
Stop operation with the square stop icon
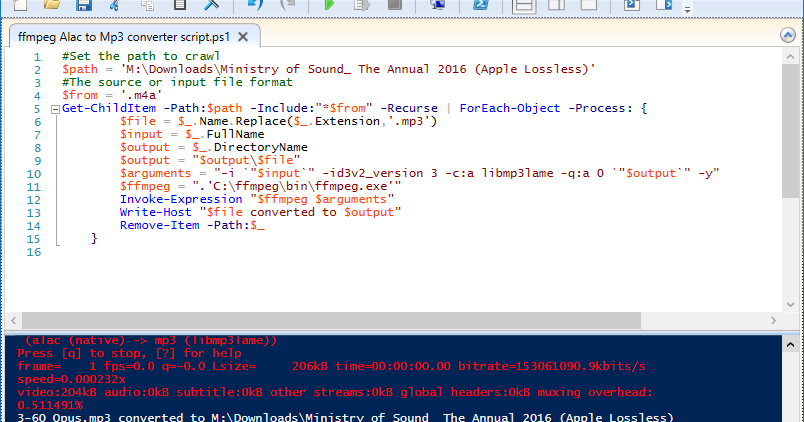[394, 5]
